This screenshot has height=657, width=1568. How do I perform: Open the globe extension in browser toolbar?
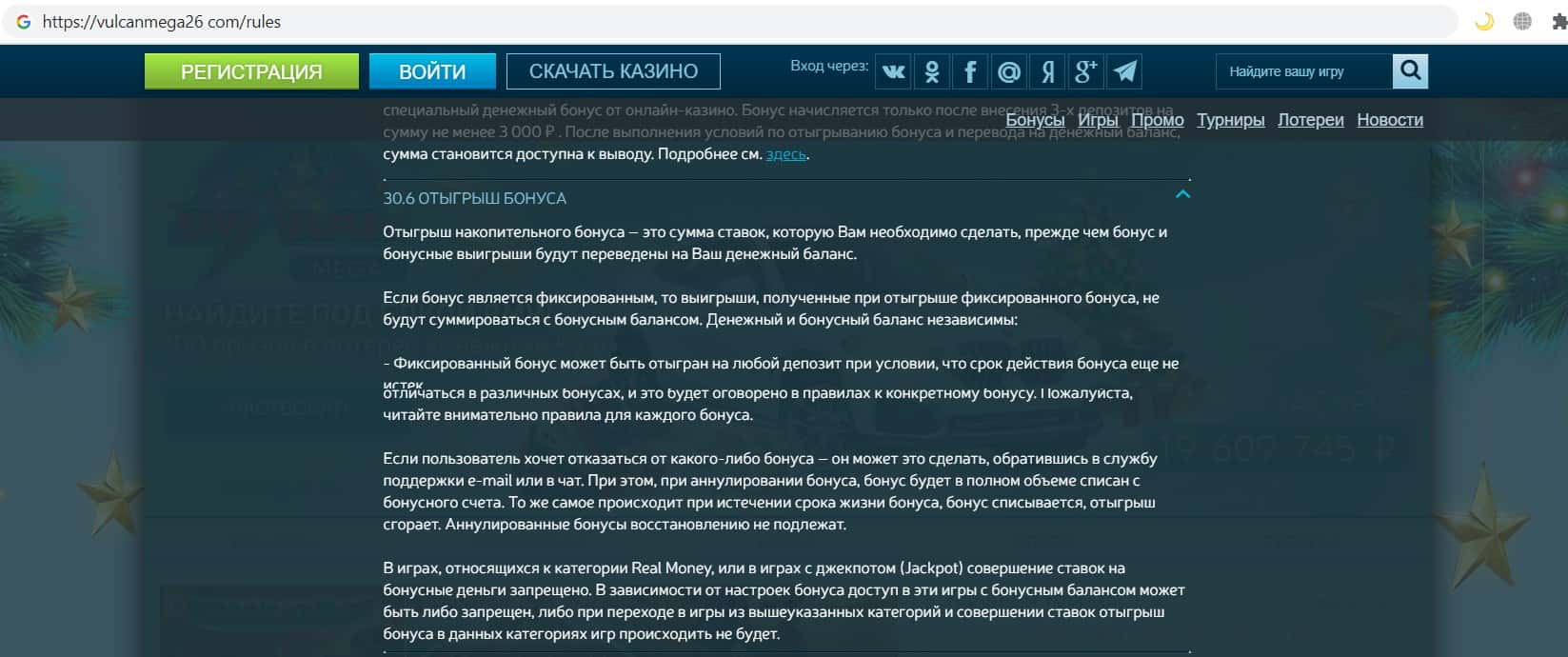pos(1522,21)
